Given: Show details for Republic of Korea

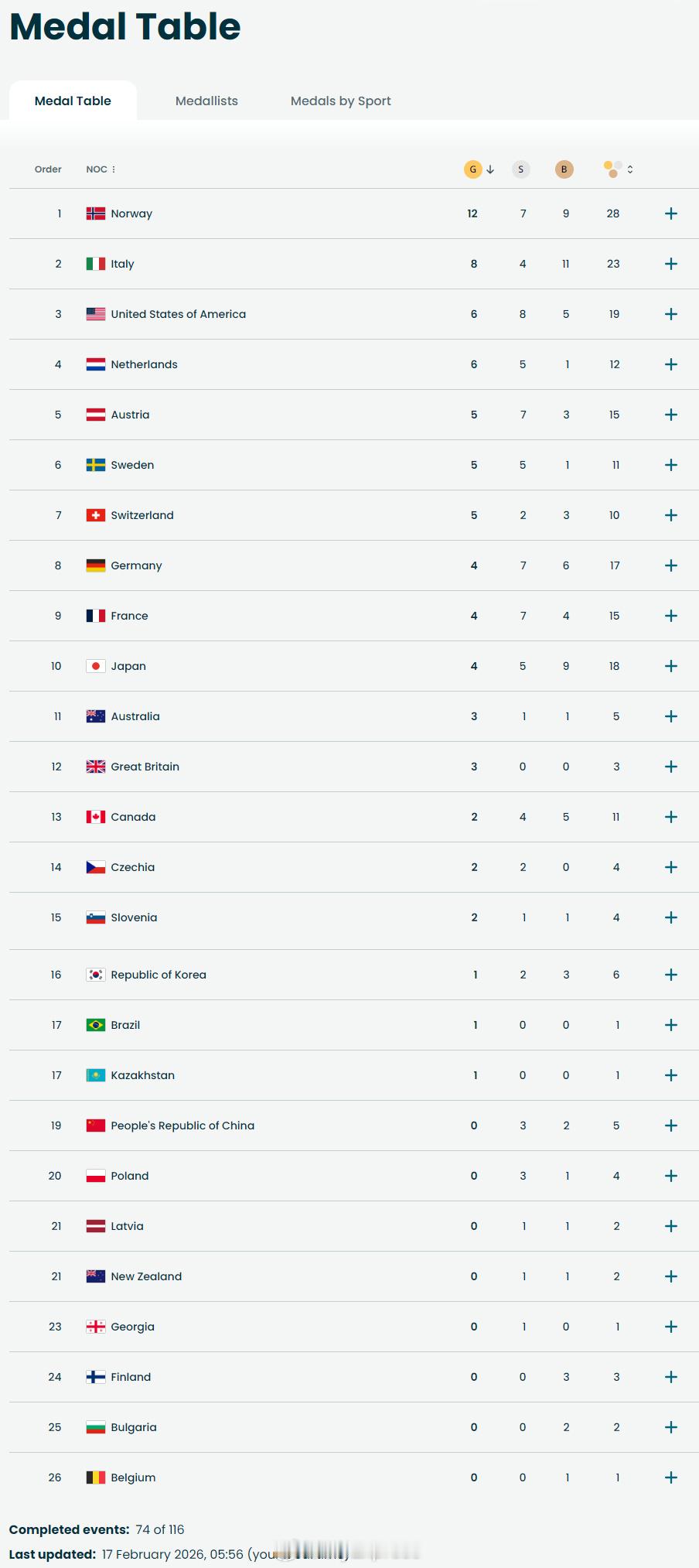Looking at the screenshot, I should [671, 975].
